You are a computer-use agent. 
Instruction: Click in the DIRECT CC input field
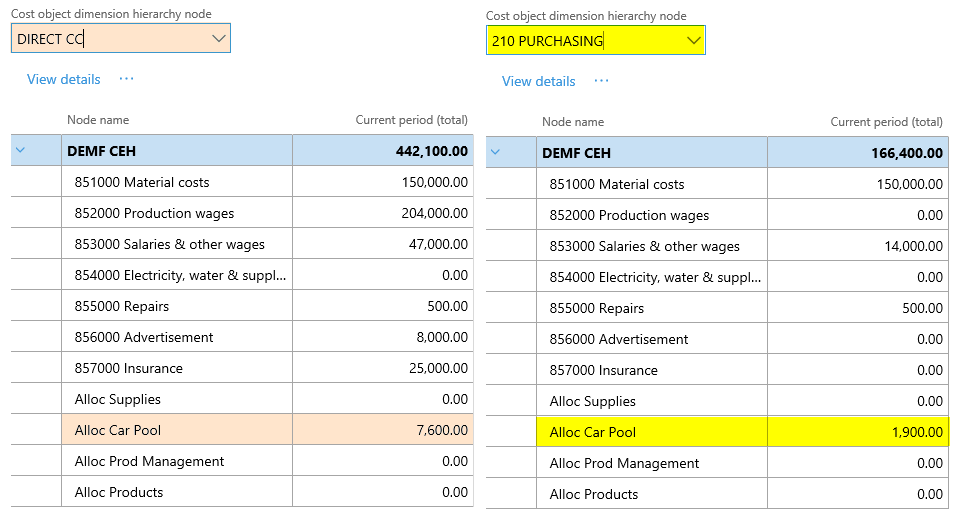click(x=110, y=39)
